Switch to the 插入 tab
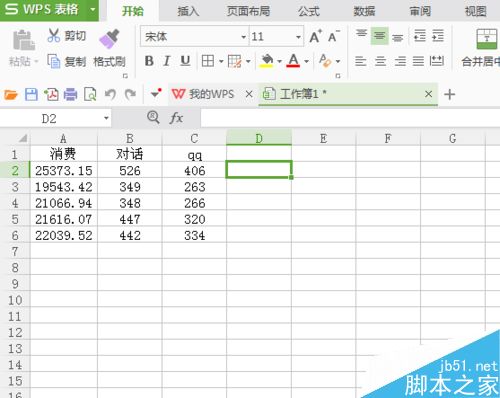Image resolution: width=500 pixels, height=398 pixels. pos(188,11)
